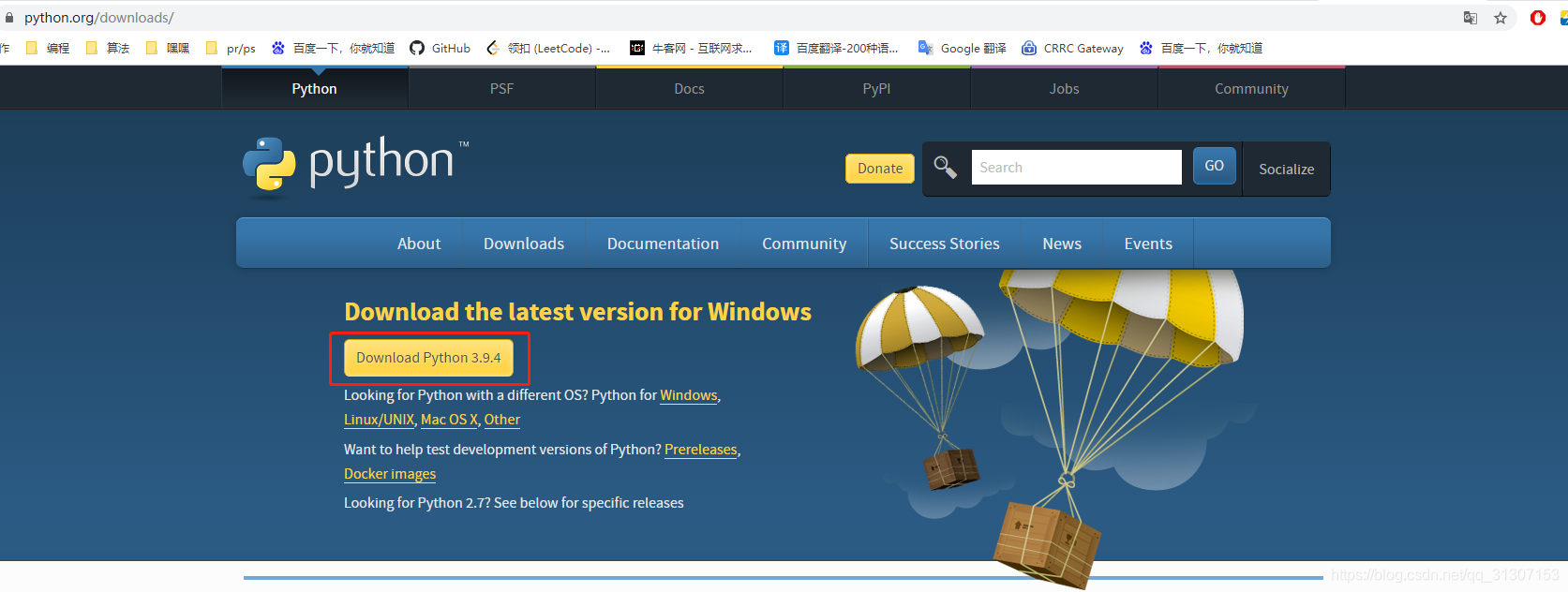Open the 百度翻译 bookmark
Screen dimensions: 1568x592
[x=836, y=48]
